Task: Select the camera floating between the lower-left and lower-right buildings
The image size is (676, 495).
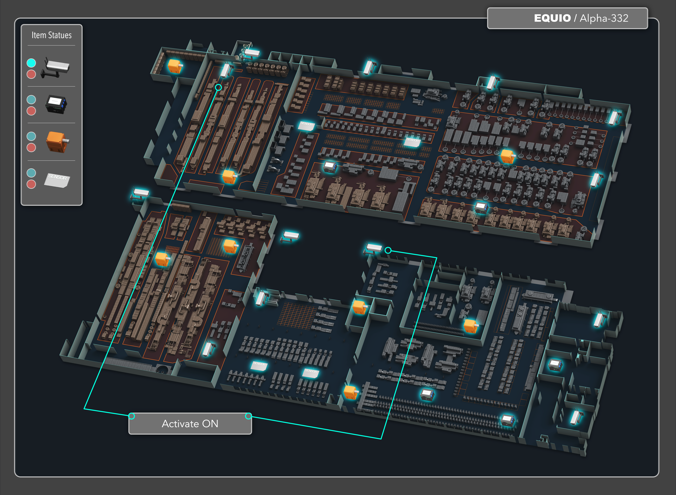Action: (x=290, y=236)
